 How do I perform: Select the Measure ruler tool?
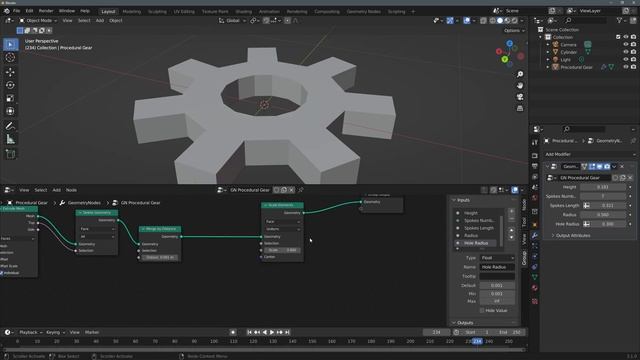coord(10,139)
